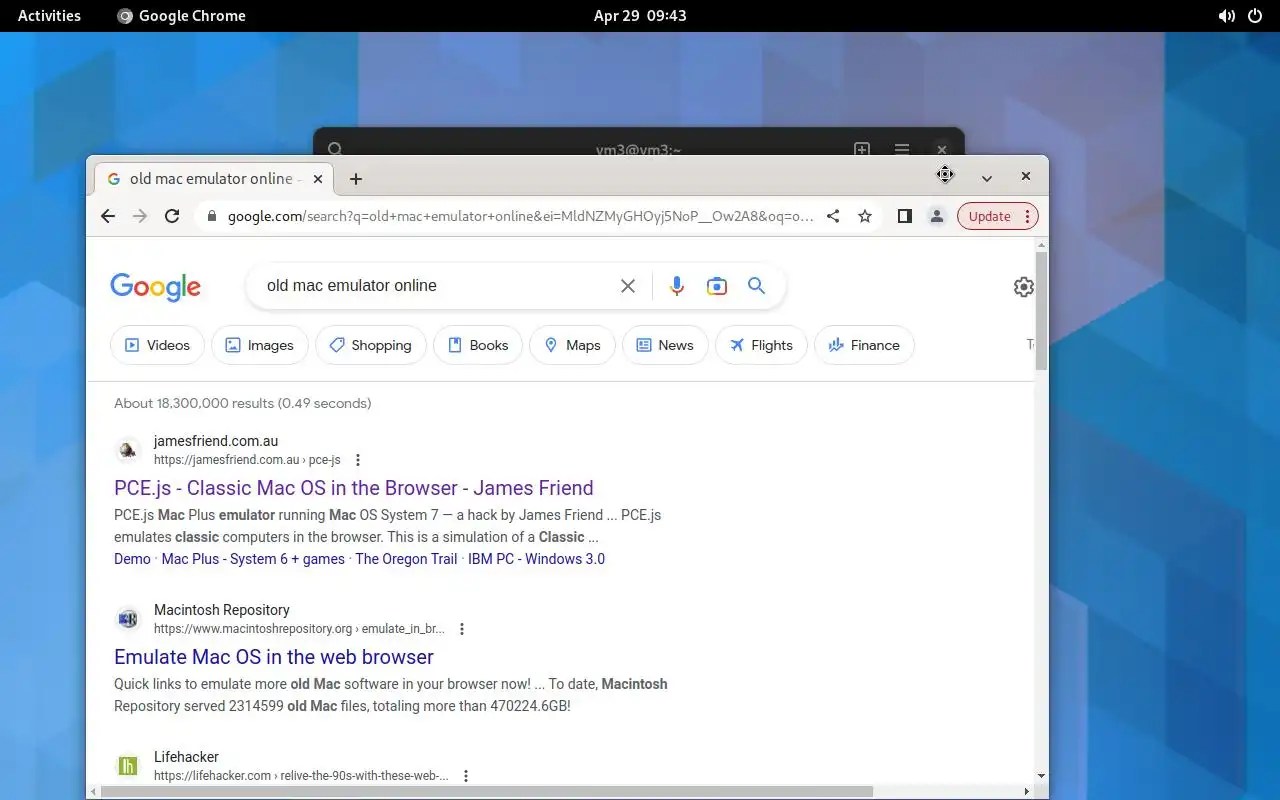Open more options for Lifehacker result

(x=466, y=776)
